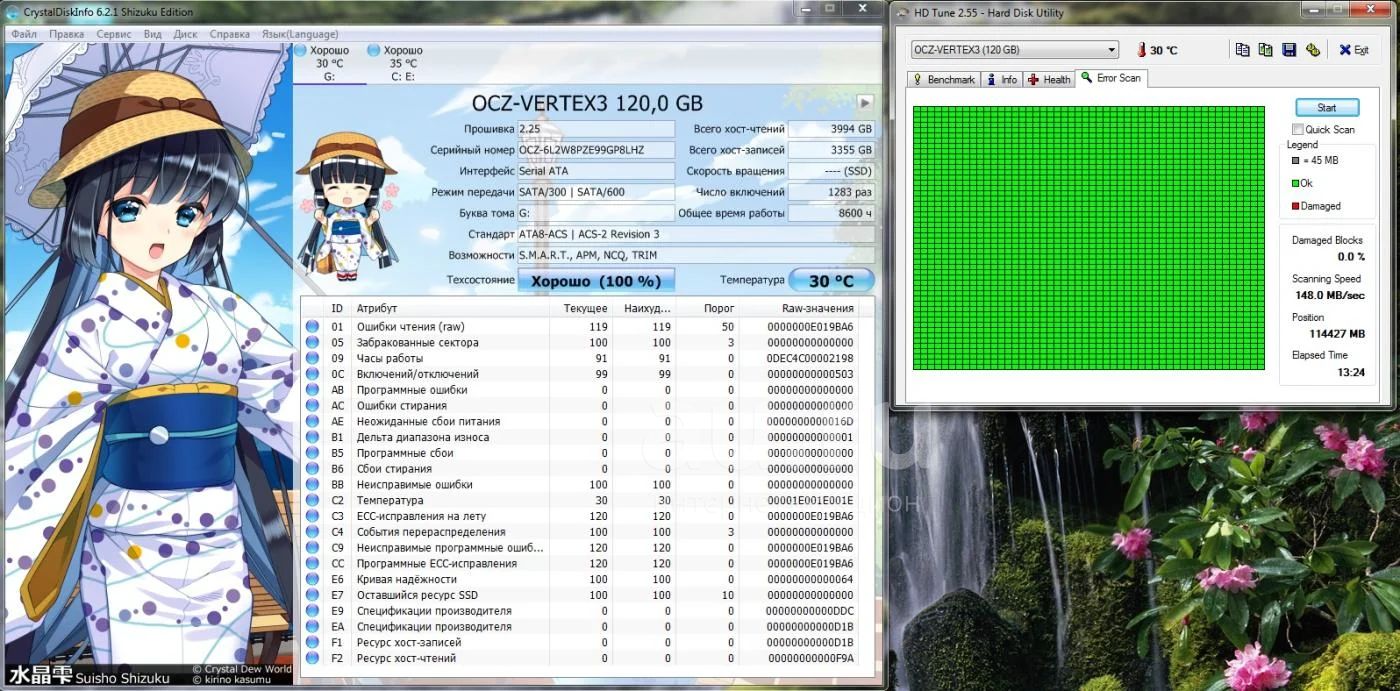The image size is (1400, 691).
Task: Open the Правка menu
Action: (67, 34)
